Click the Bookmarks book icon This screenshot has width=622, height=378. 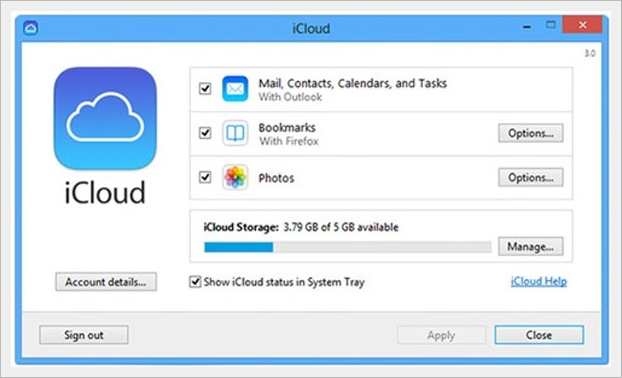(x=235, y=133)
